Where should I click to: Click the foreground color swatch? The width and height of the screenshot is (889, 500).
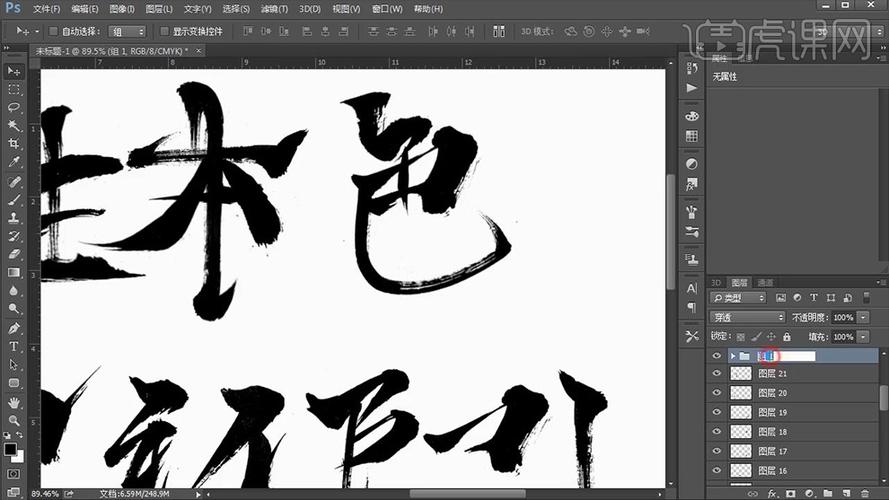coord(10,449)
